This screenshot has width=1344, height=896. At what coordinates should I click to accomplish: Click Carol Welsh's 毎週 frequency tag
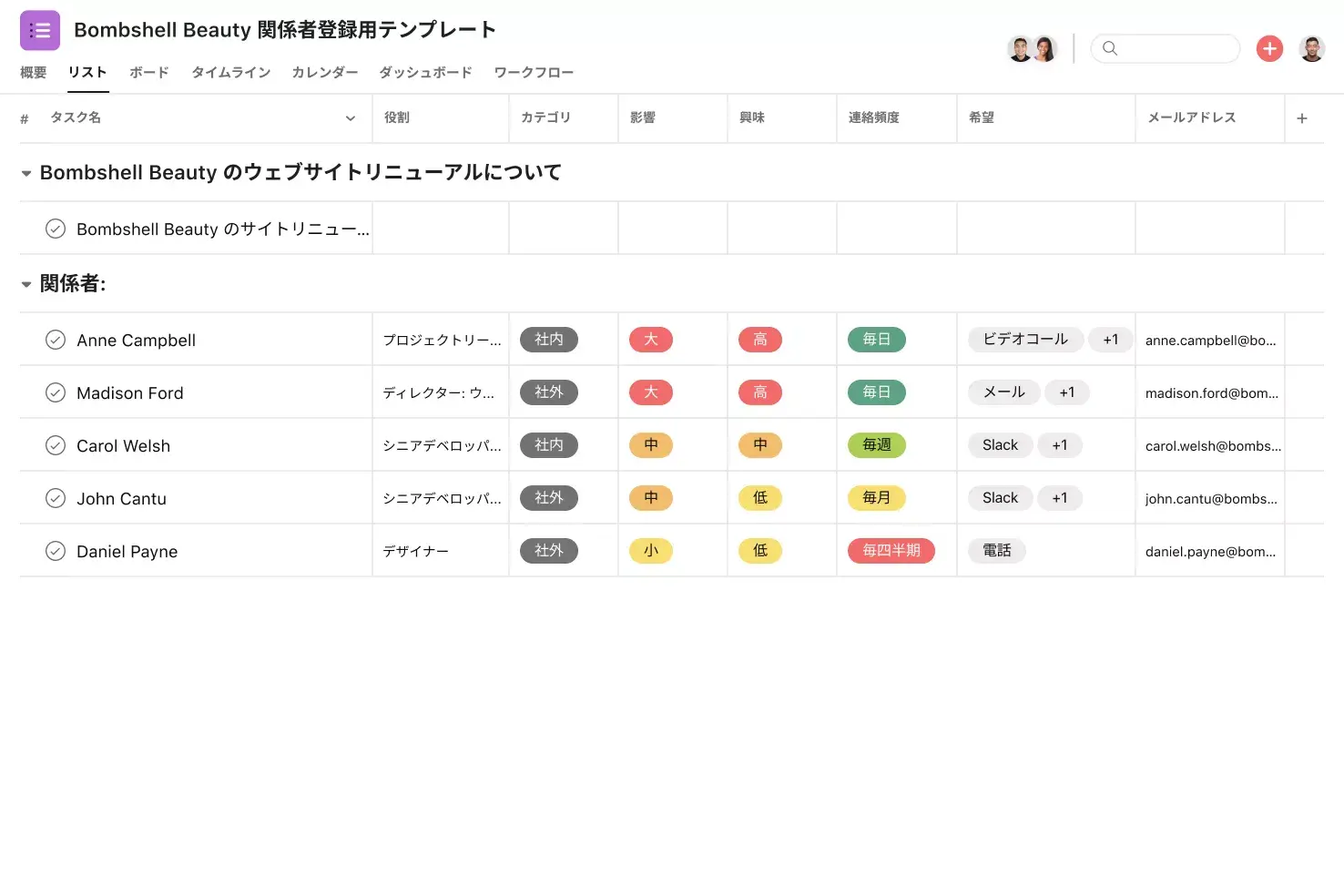coord(877,445)
